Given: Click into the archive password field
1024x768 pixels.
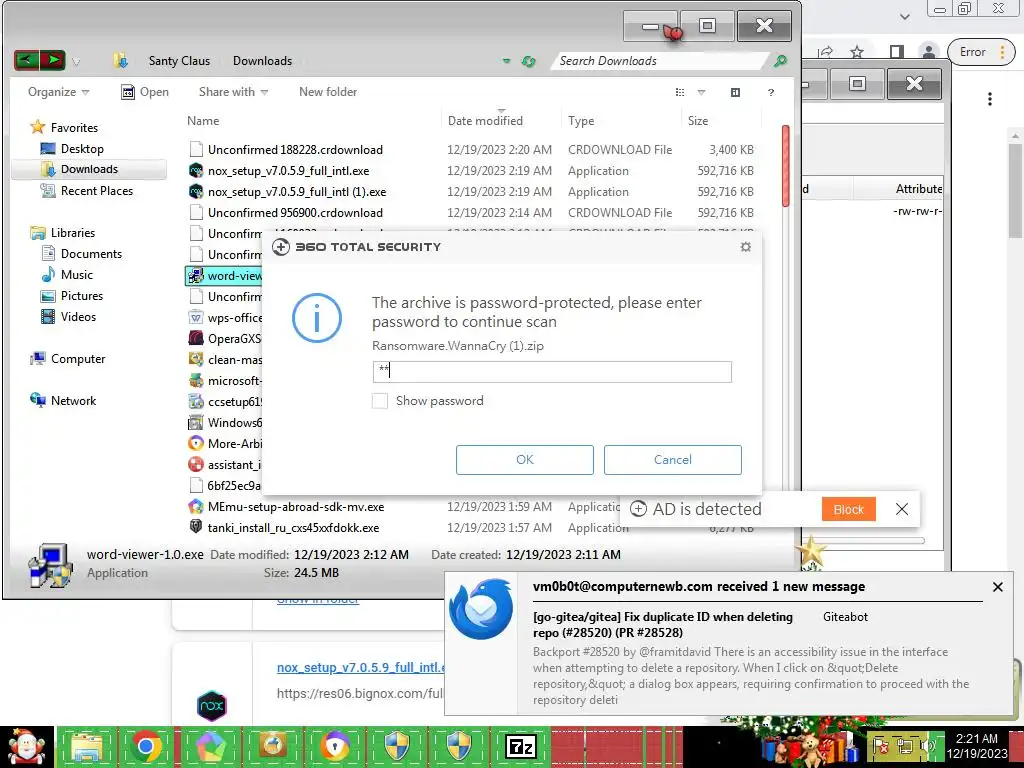Looking at the screenshot, I should [x=552, y=372].
